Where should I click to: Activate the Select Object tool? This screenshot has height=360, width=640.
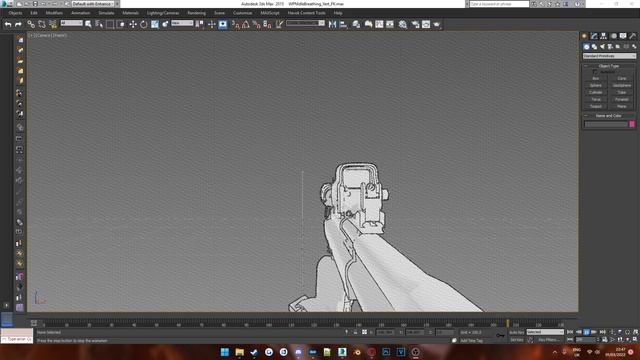pyautogui.click(x=88, y=24)
